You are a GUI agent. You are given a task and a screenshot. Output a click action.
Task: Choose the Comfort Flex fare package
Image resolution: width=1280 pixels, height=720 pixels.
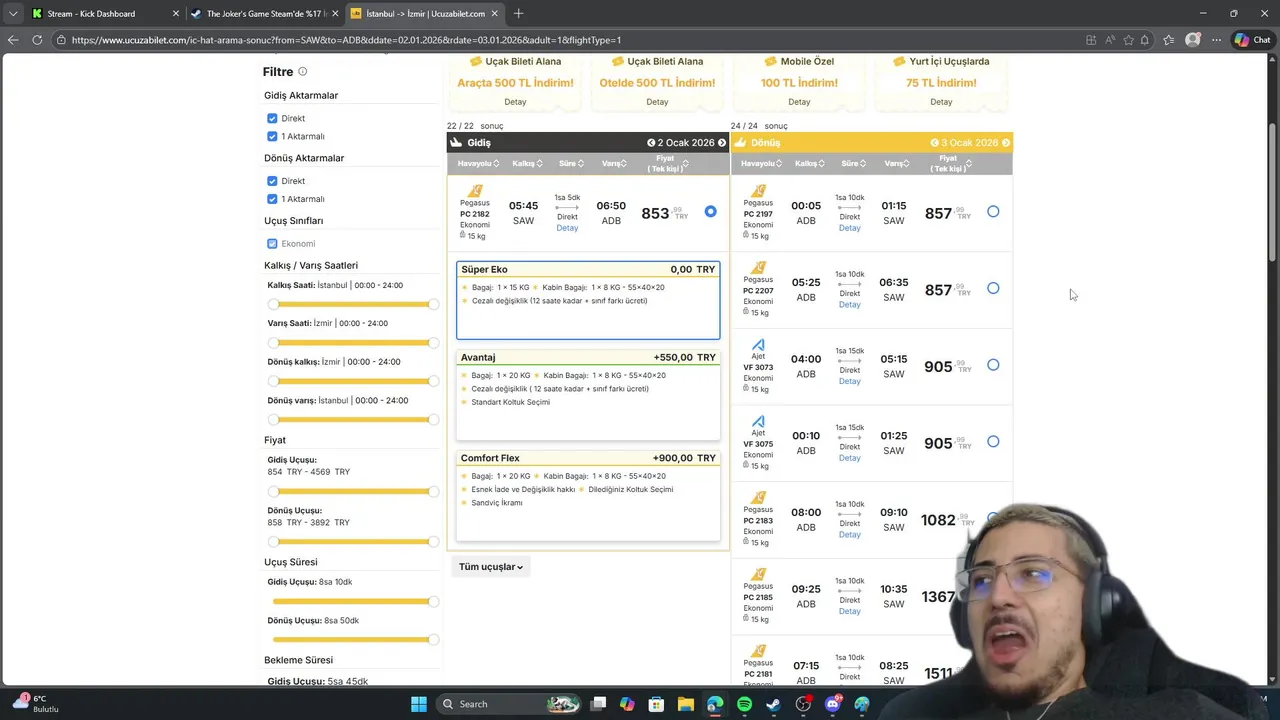point(588,496)
